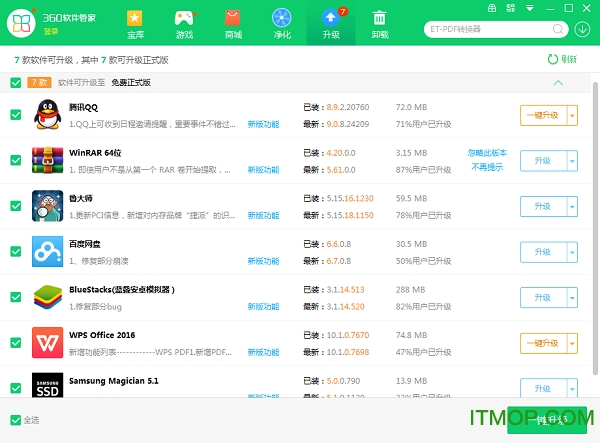Click 升级 button for 百度网盘
Screen dimensions: 600x443
[543, 252]
